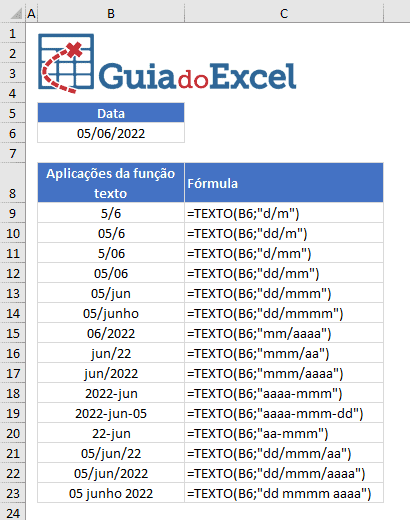Click the Guia do Excel logo image
This screenshot has width=410, height=520.
tap(167, 63)
